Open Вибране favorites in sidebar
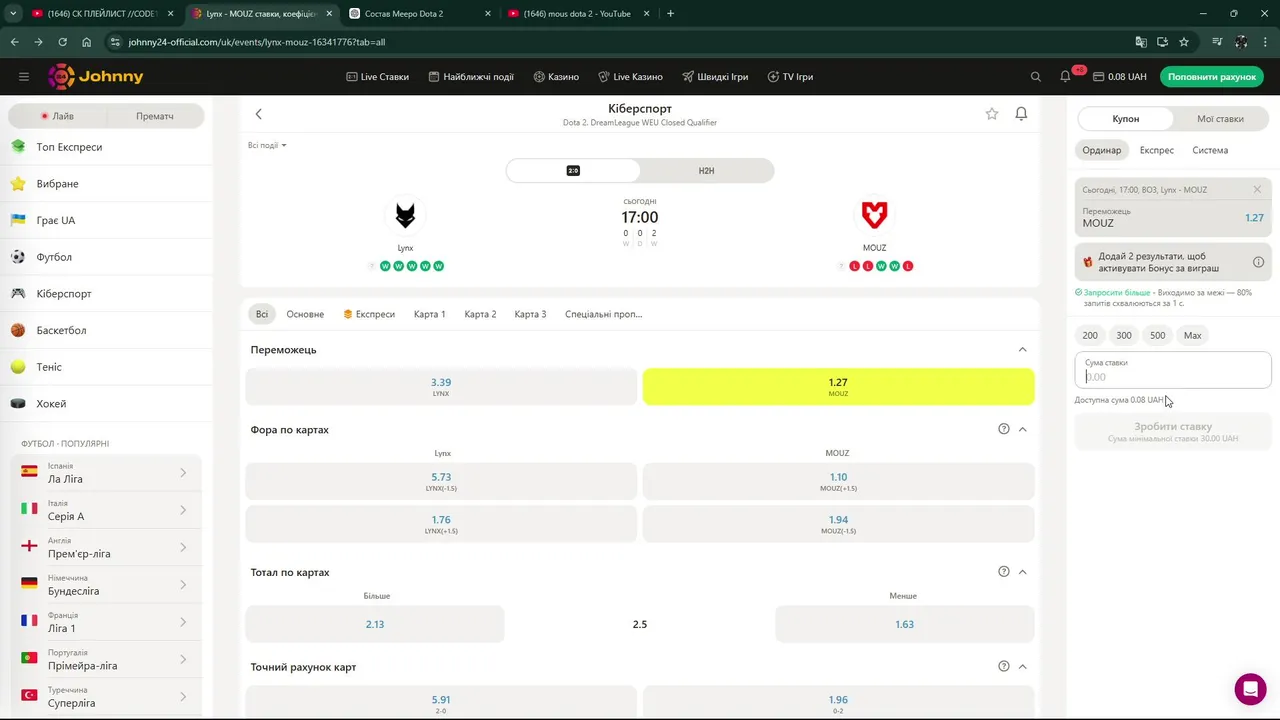 click(x=106, y=184)
